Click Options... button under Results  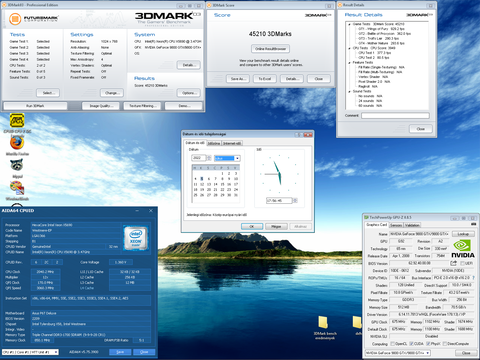189,93
